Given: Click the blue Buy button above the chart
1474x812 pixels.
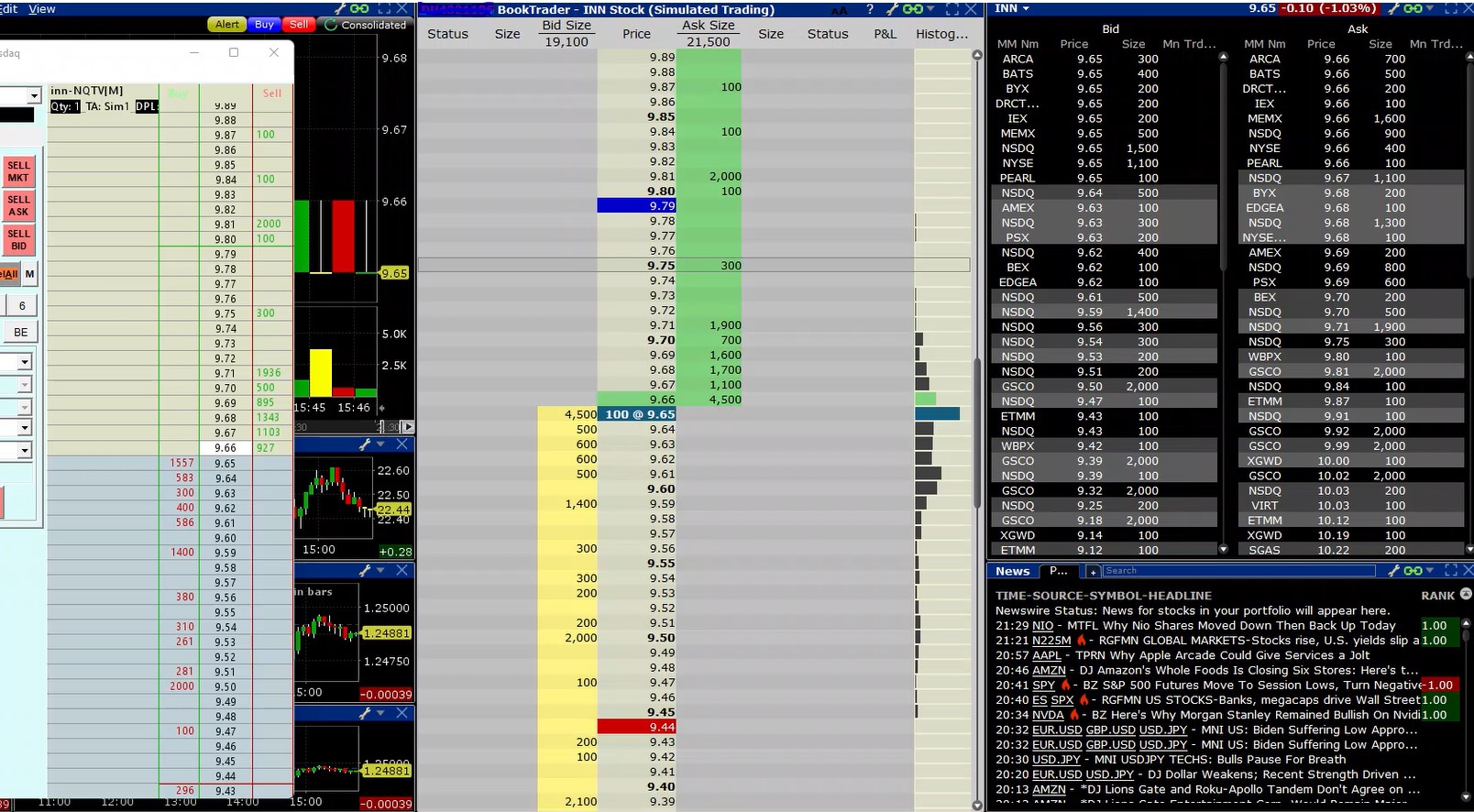Looking at the screenshot, I should pyautogui.click(x=264, y=25).
